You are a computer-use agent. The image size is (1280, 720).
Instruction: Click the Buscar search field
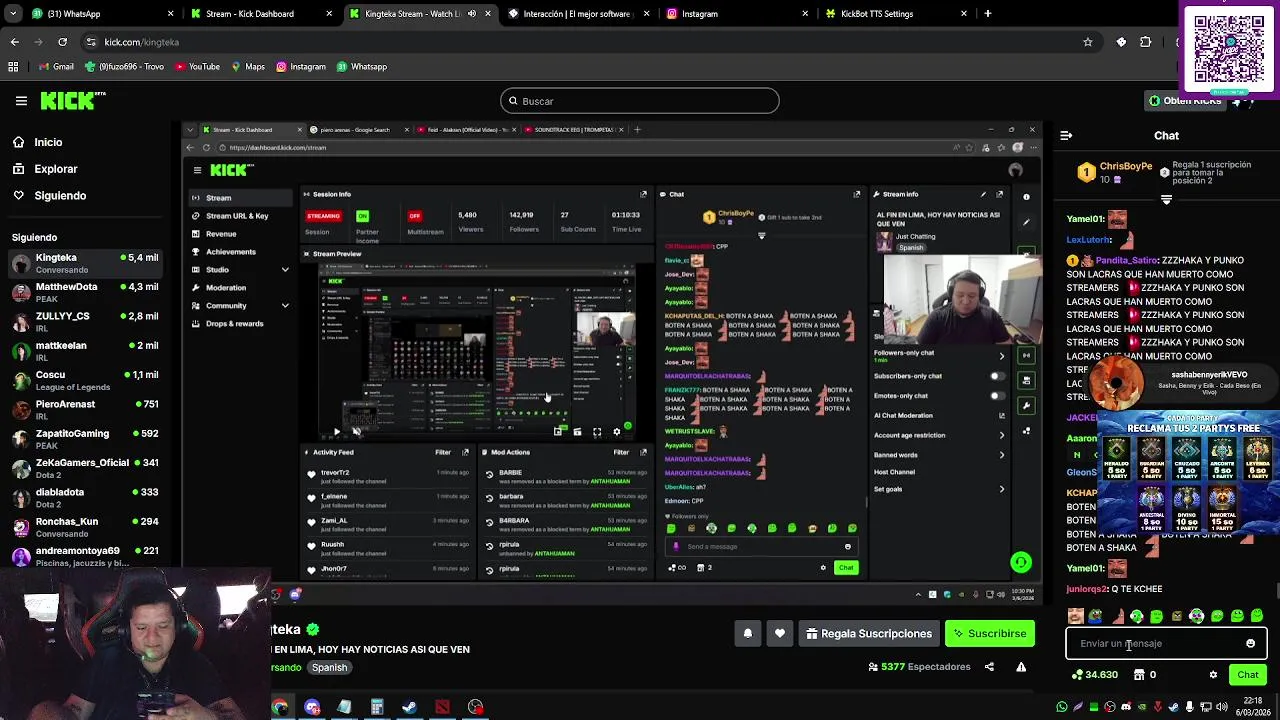click(640, 101)
